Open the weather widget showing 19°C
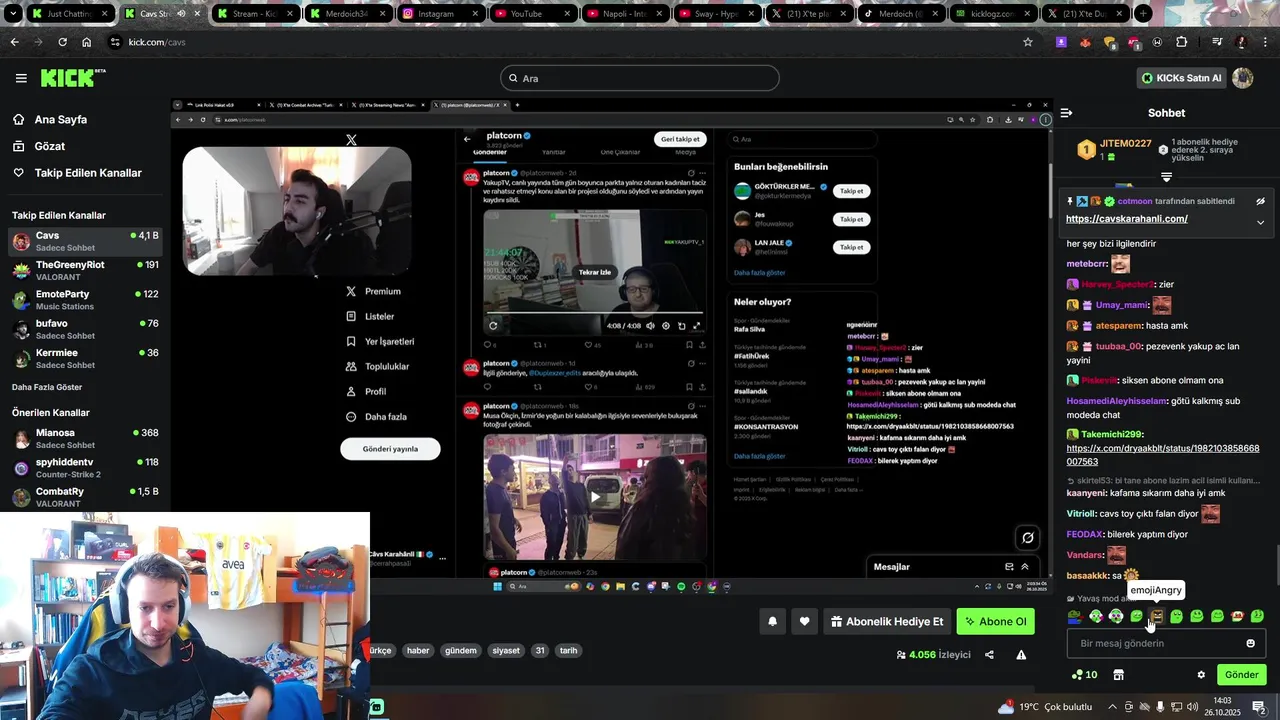 1044,707
